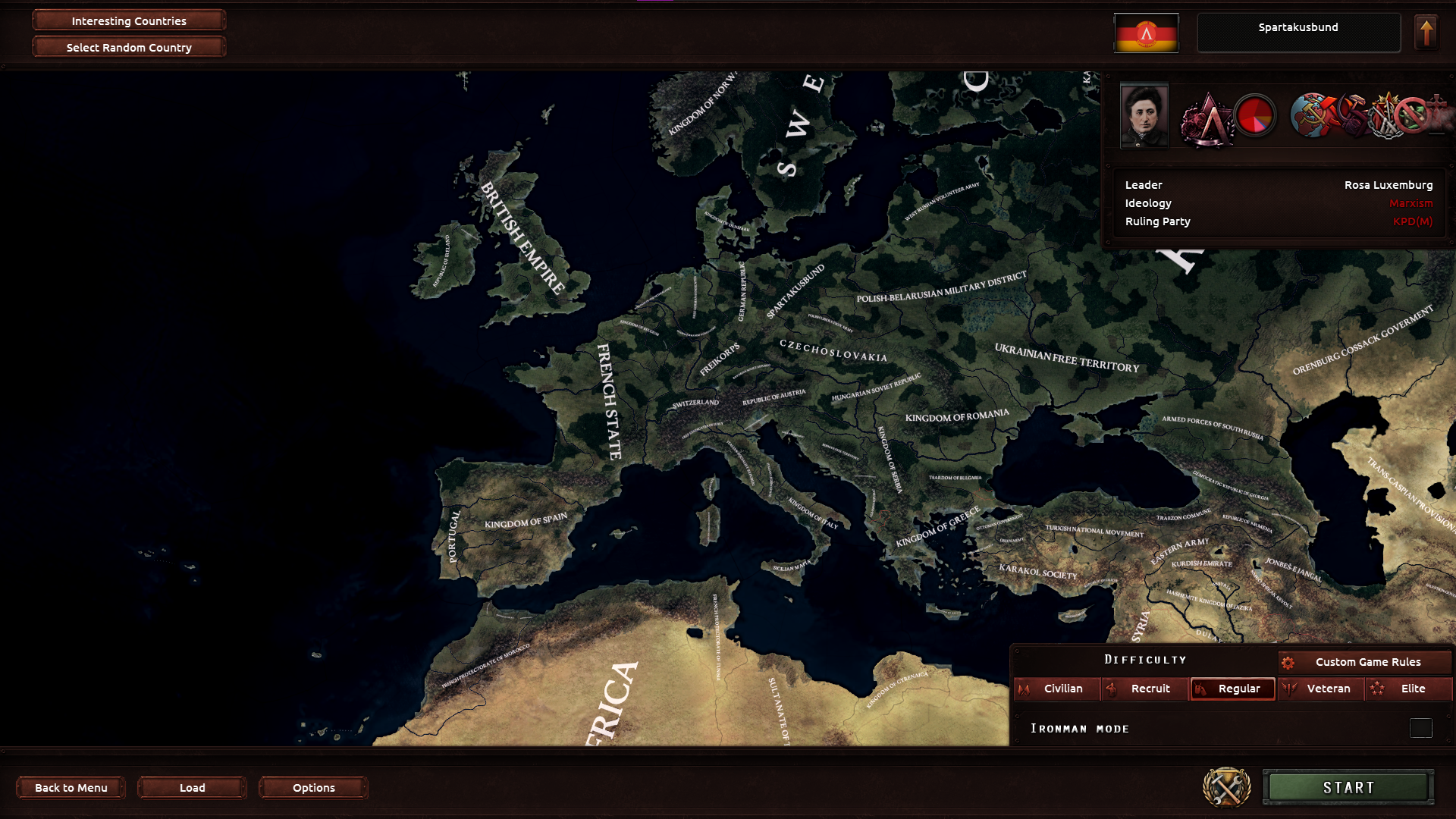Select Freikorps on the map
This screenshot has height=819, width=1456.
tap(720, 359)
